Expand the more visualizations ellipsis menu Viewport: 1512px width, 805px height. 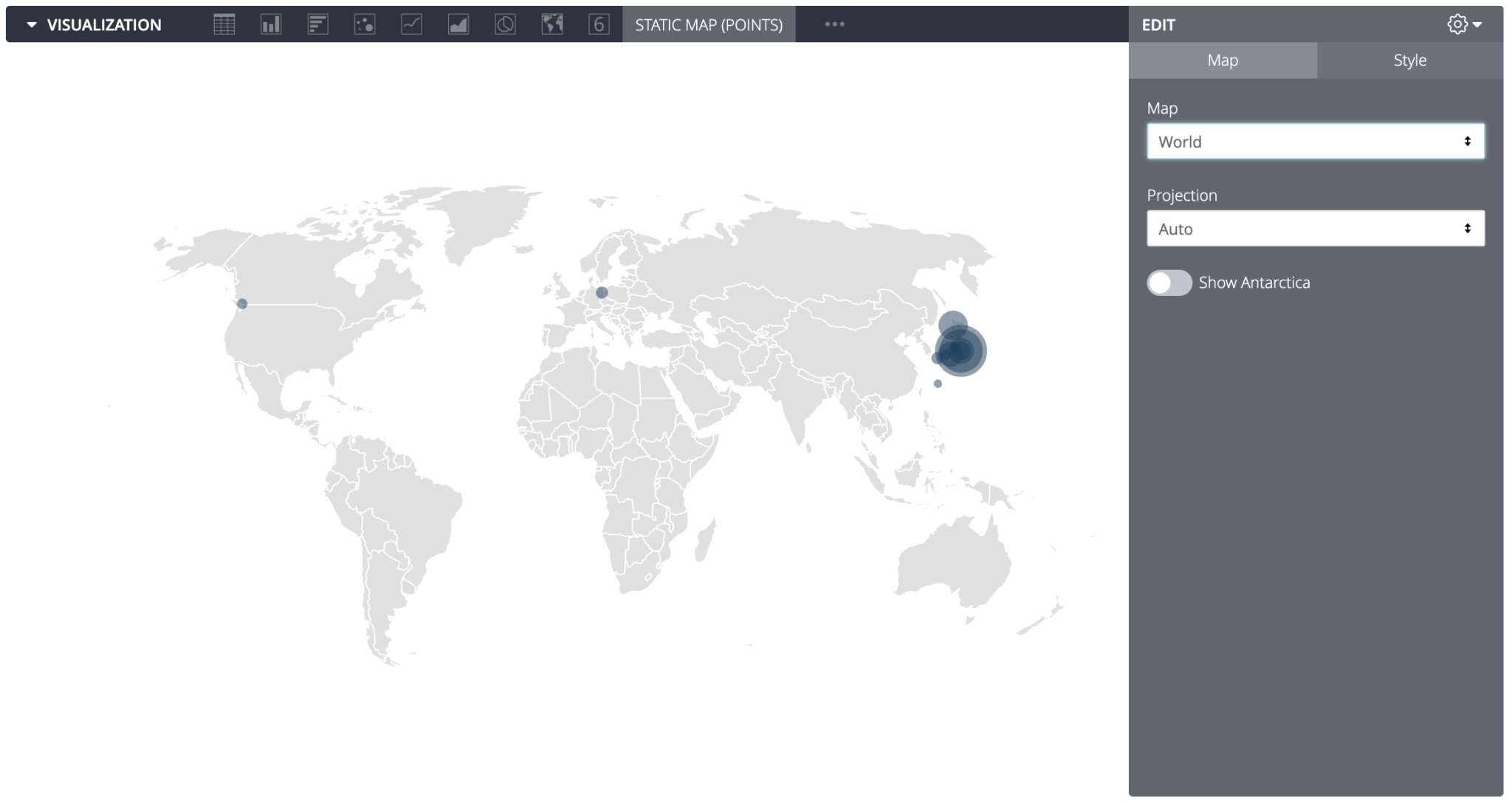834,24
